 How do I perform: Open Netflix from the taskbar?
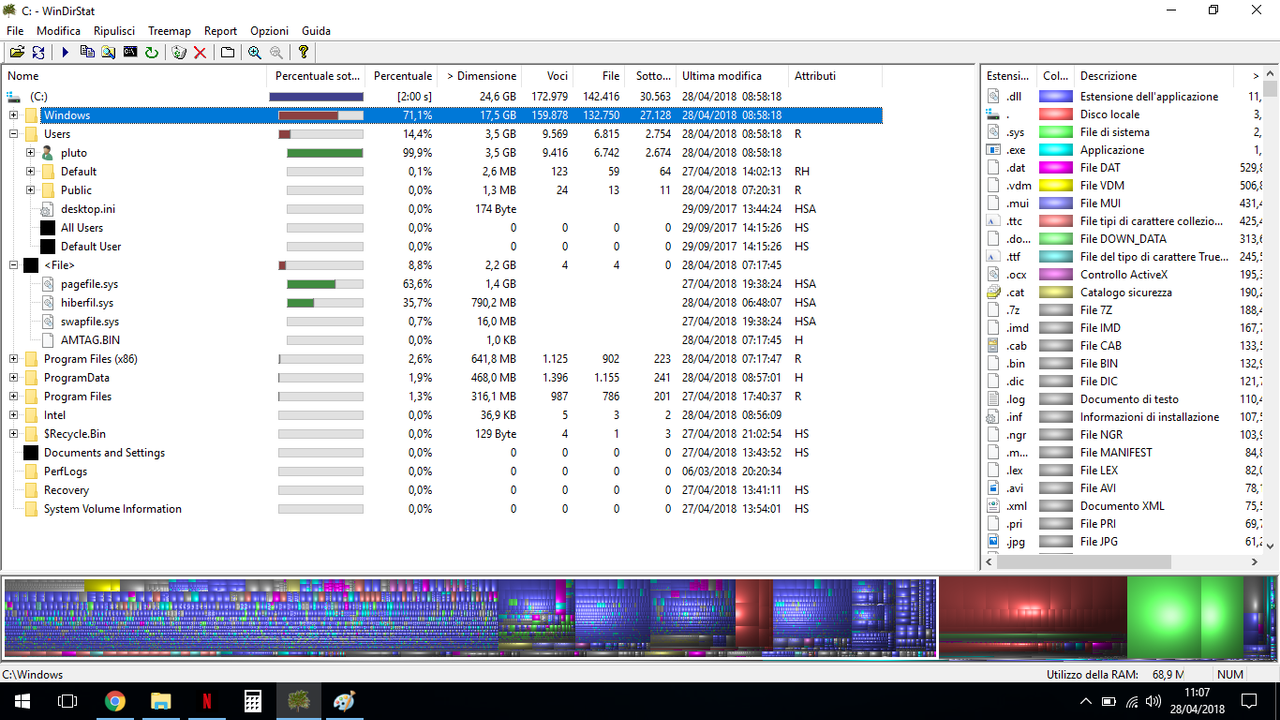(207, 700)
